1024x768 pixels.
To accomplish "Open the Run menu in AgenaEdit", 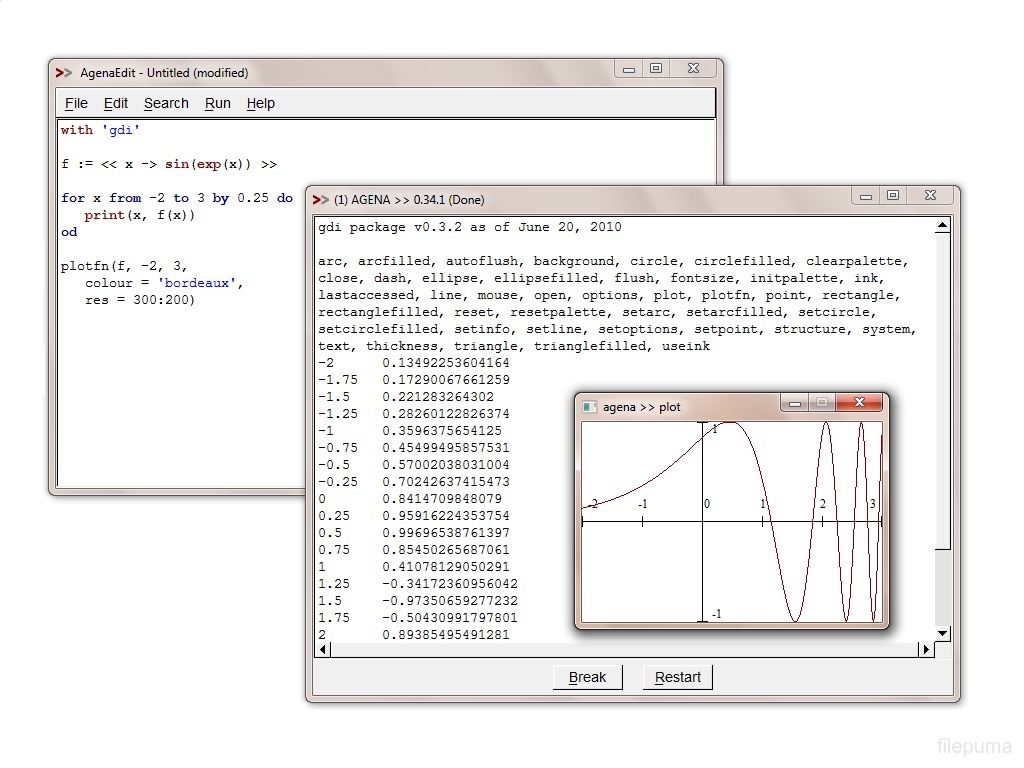I will pos(217,103).
